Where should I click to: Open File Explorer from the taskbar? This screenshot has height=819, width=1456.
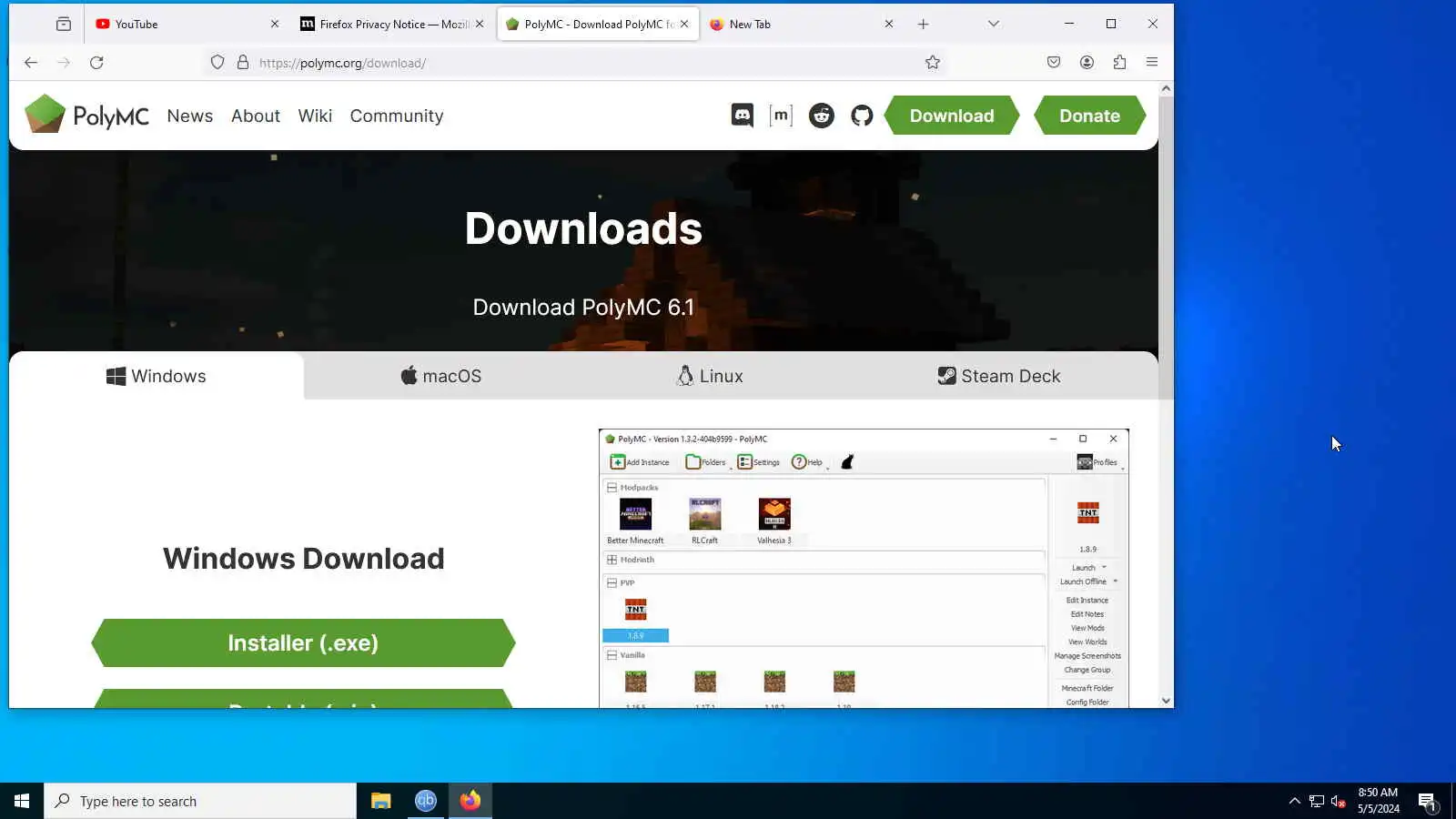click(x=381, y=801)
